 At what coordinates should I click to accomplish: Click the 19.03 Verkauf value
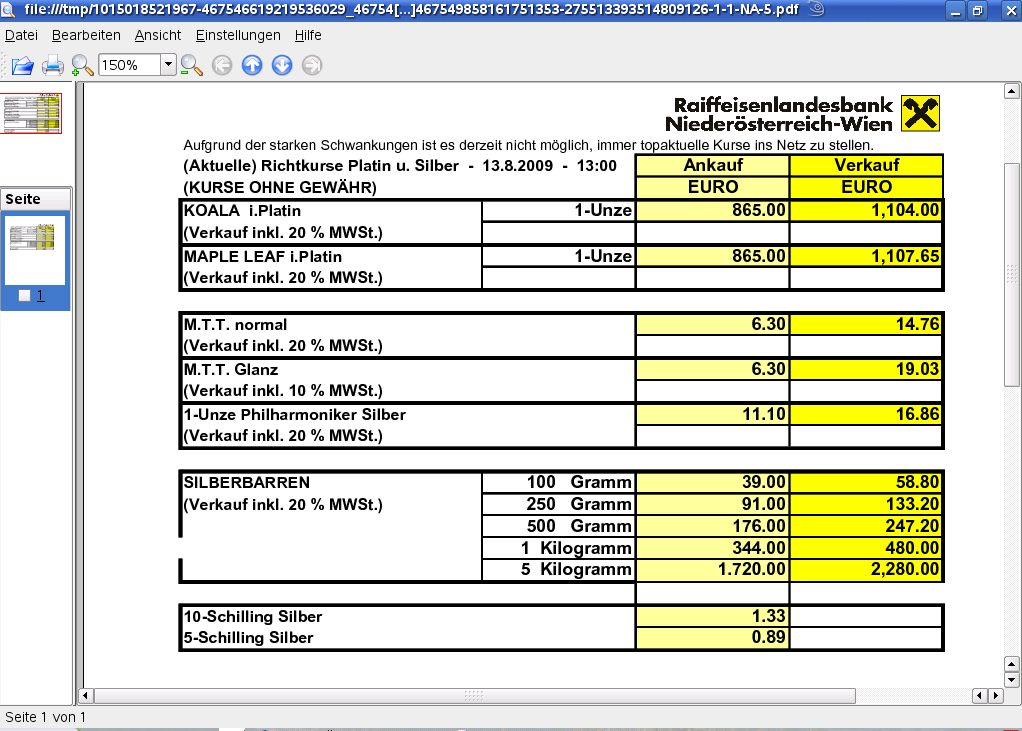tap(918, 369)
